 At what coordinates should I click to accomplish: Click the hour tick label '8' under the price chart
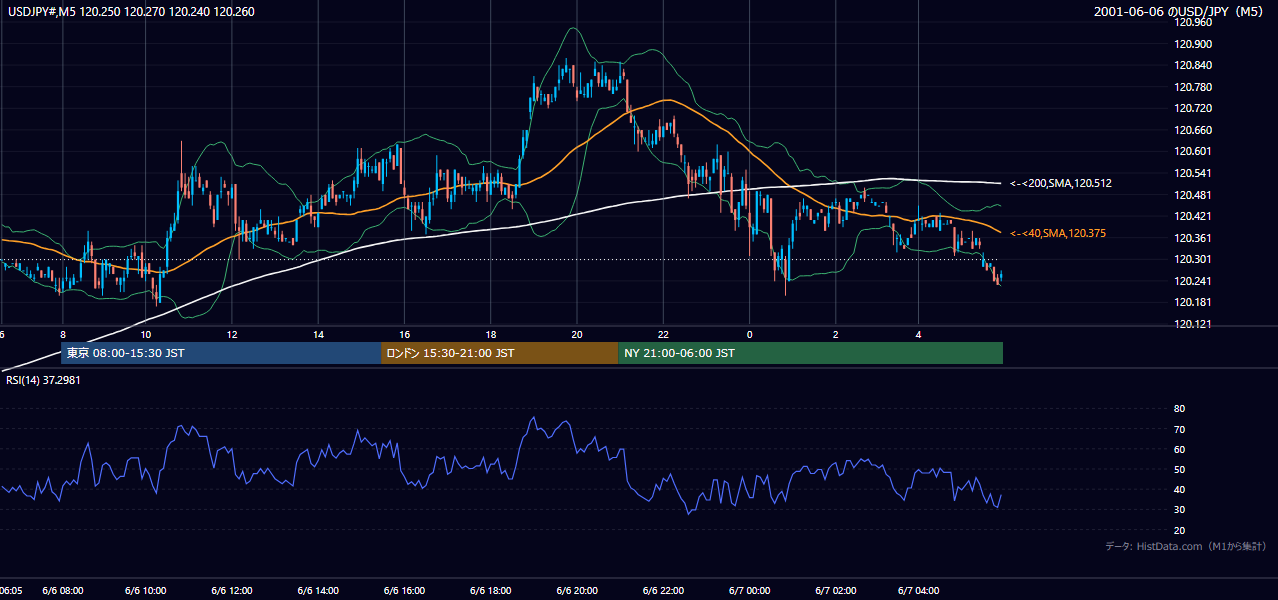[x=62, y=334]
